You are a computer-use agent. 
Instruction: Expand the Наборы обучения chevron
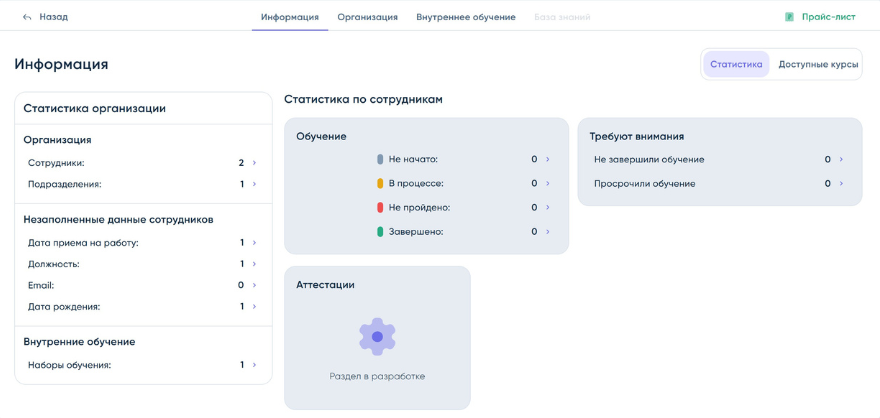tap(255, 365)
